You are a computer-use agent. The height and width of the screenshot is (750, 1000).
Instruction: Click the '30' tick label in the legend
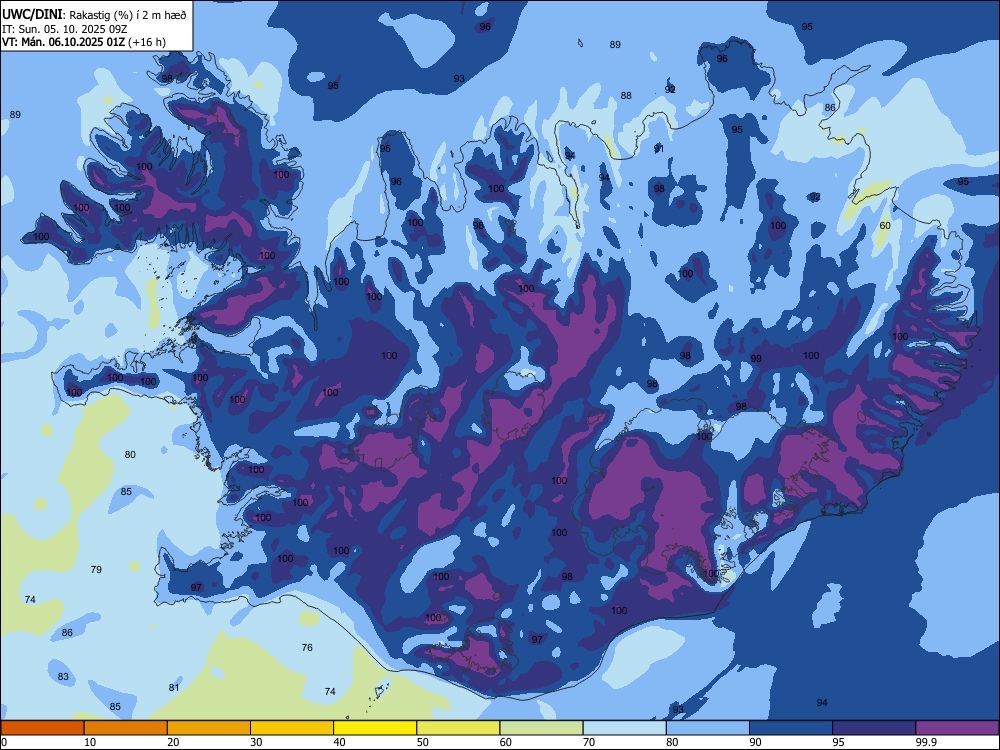point(256,742)
